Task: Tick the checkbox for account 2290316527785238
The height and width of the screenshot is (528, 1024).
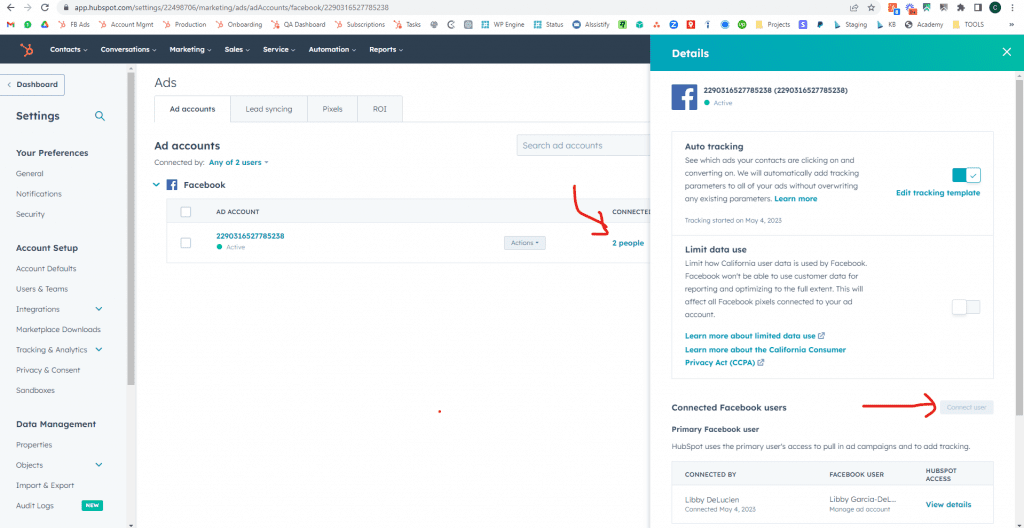Action: pos(185,242)
